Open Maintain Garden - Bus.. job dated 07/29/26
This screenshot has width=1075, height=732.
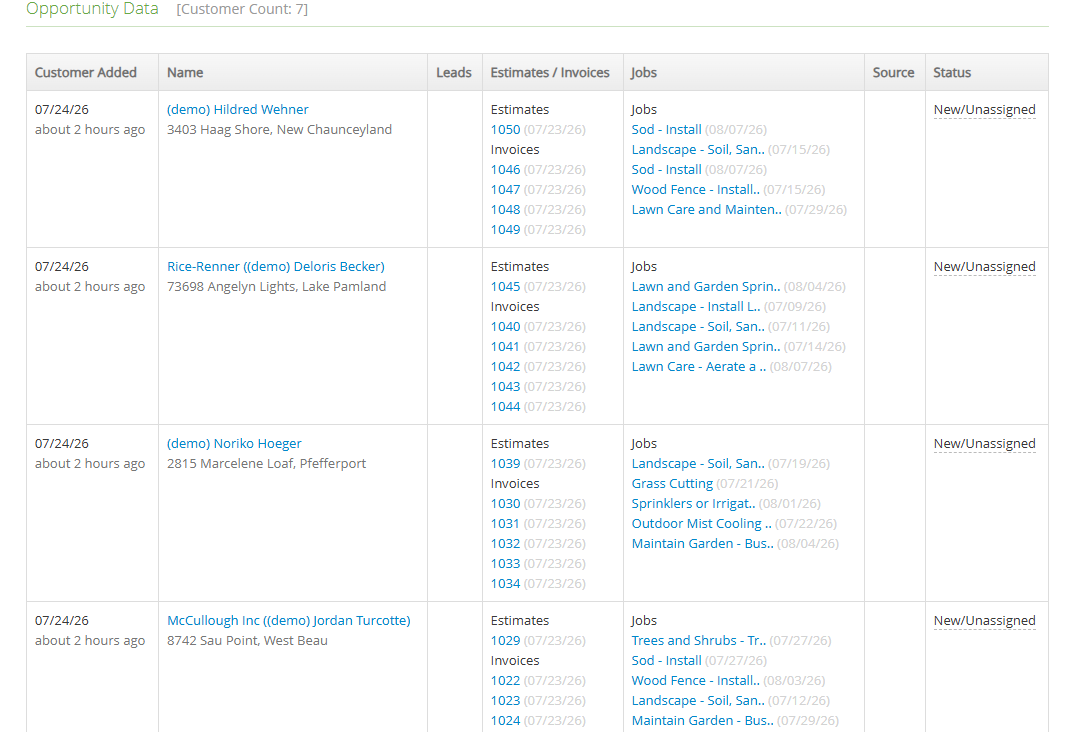(x=703, y=720)
